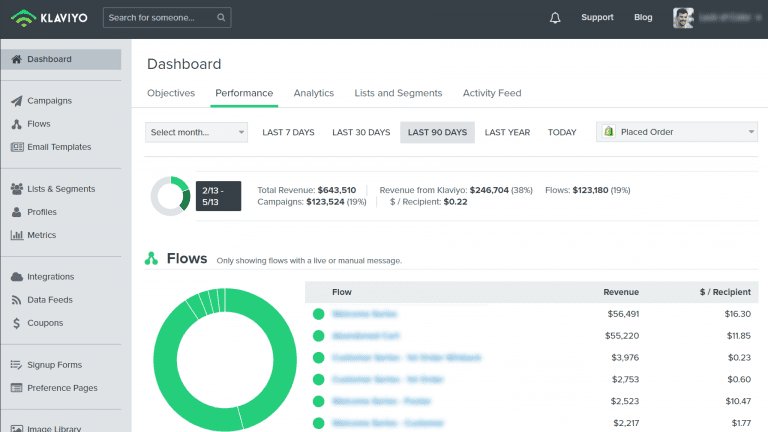Select Lists & Segments sidebar item
Screen dimensions: 768x432
coord(61,188)
